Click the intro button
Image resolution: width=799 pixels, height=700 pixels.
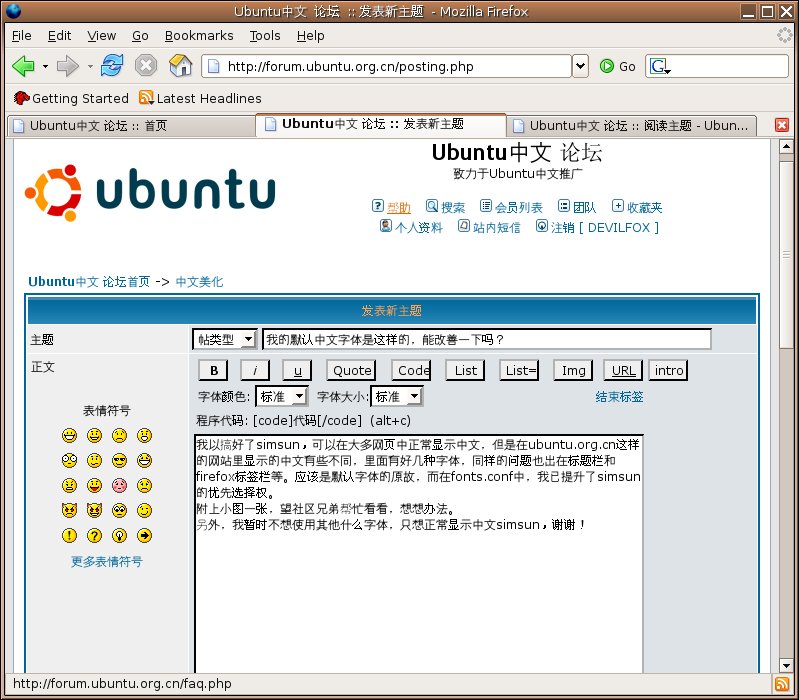[669, 370]
